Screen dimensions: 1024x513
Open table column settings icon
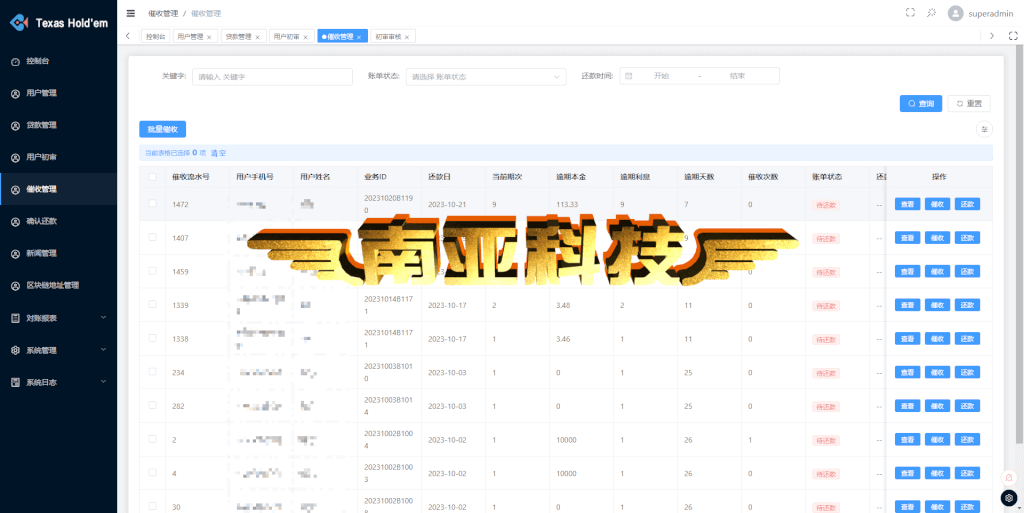pyautogui.click(x=984, y=129)
